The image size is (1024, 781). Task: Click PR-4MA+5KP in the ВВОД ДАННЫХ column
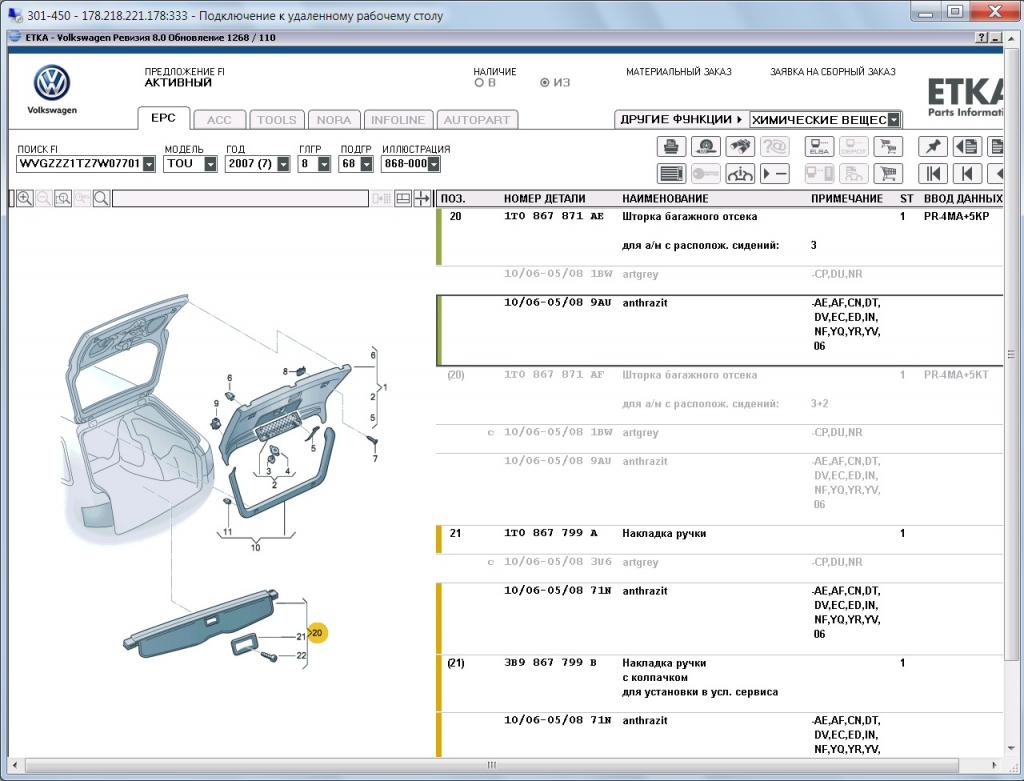coord(956,216)
